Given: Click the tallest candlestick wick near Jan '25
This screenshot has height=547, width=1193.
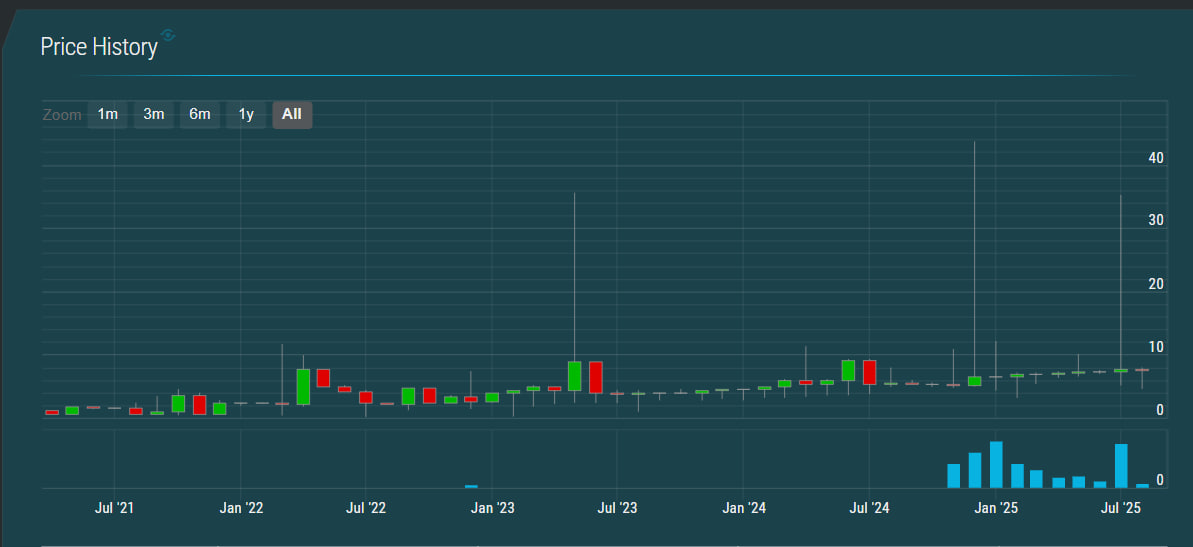Looking at the screenshot, I should pyautogui.click(x=975, y=263).
